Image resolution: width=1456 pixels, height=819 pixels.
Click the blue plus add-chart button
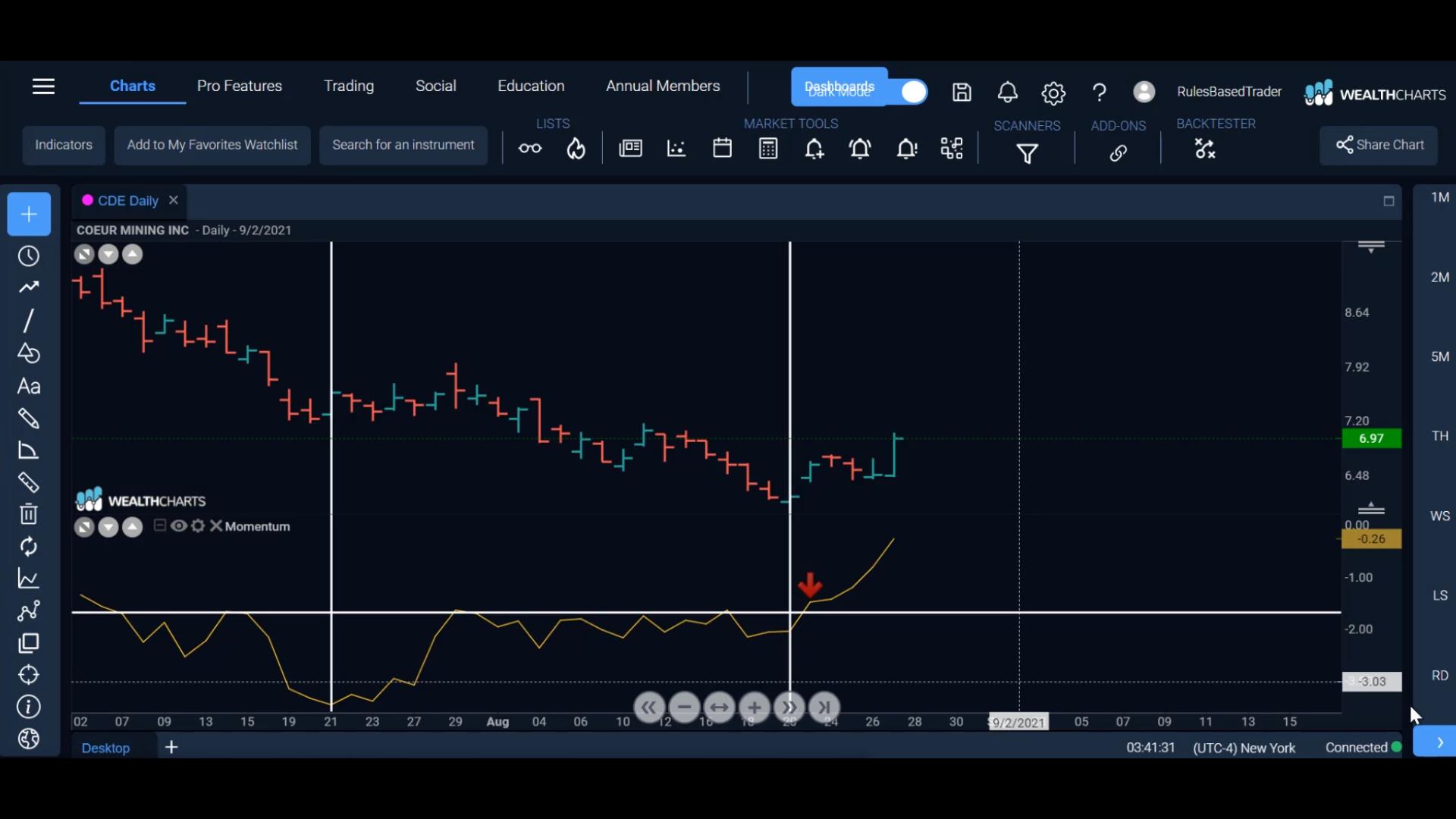29,215
